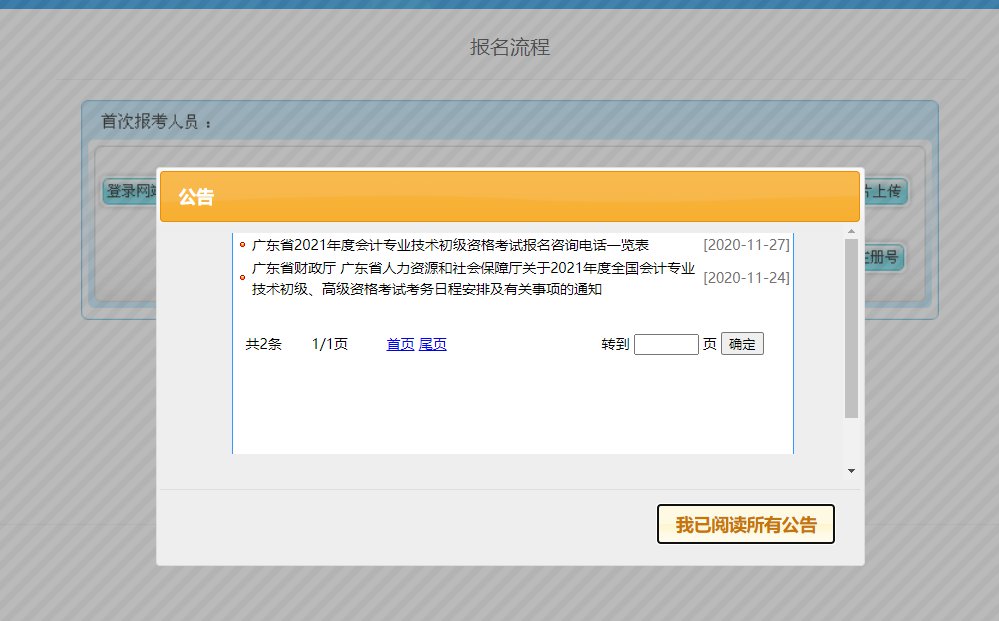Click the bullet icon beside the first announcement
The height and width of the screenshot is (621, 999).
[x=242, y=245]
